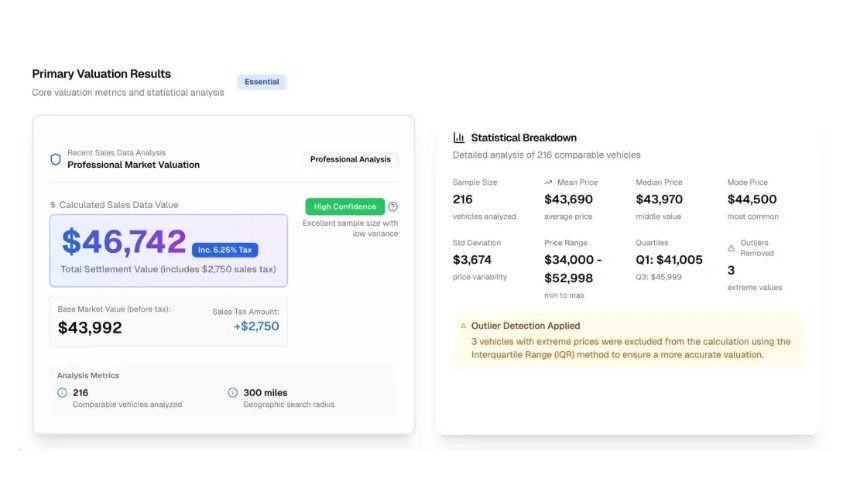Click the green High Confidence badge
Screen dimensions: 841x492
(345, 207)
